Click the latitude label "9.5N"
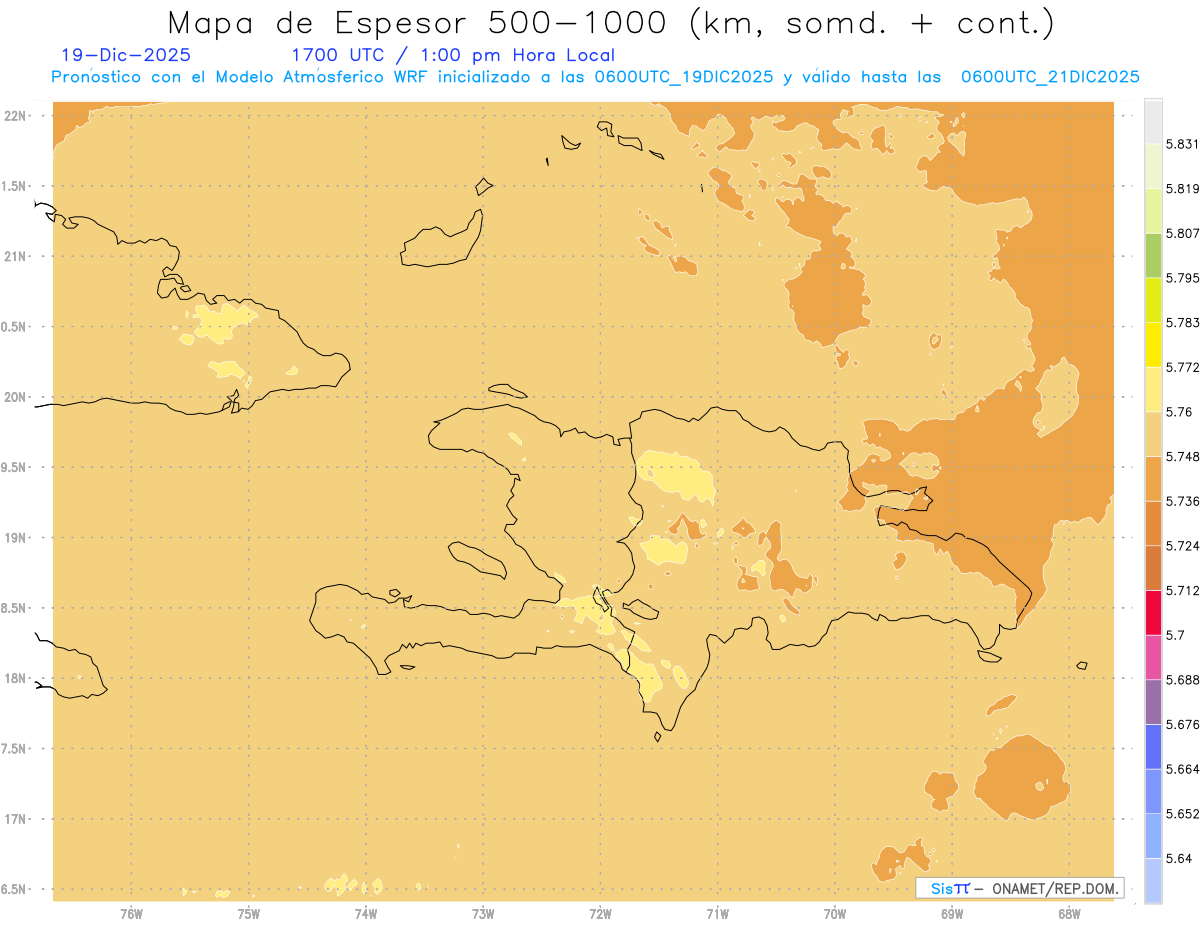 tap(14, 467)
